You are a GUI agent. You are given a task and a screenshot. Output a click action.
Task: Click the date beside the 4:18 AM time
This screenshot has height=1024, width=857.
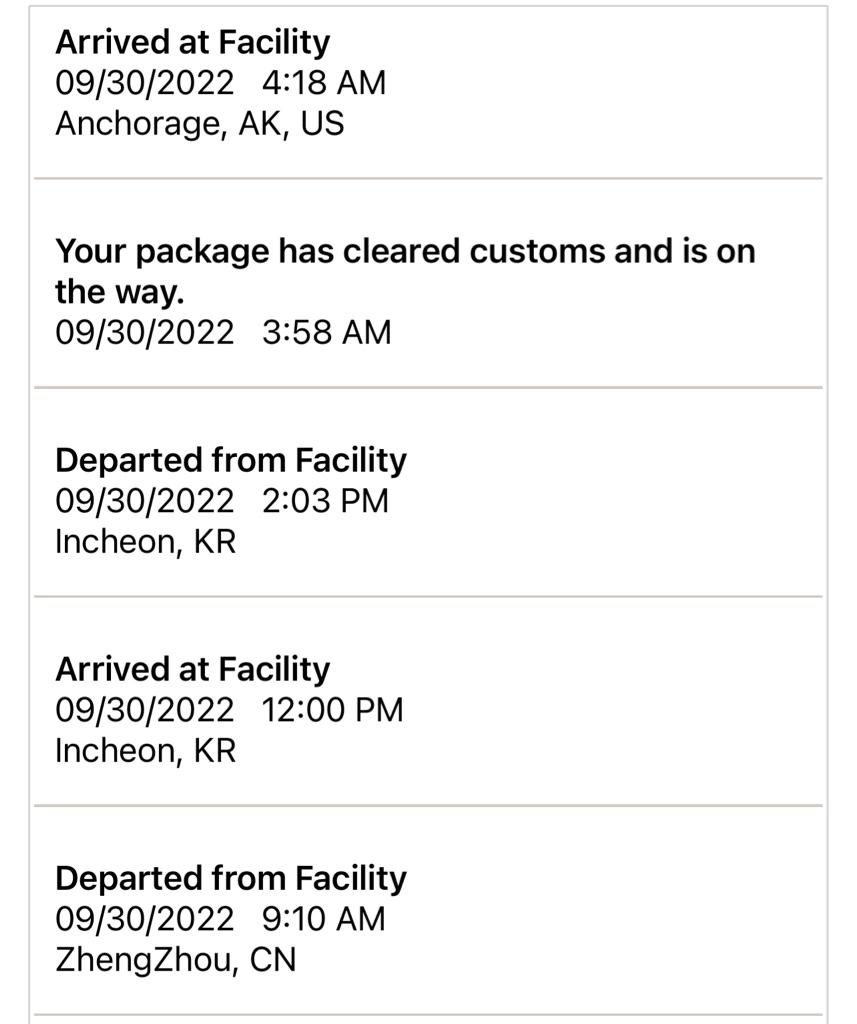(144, 83)
